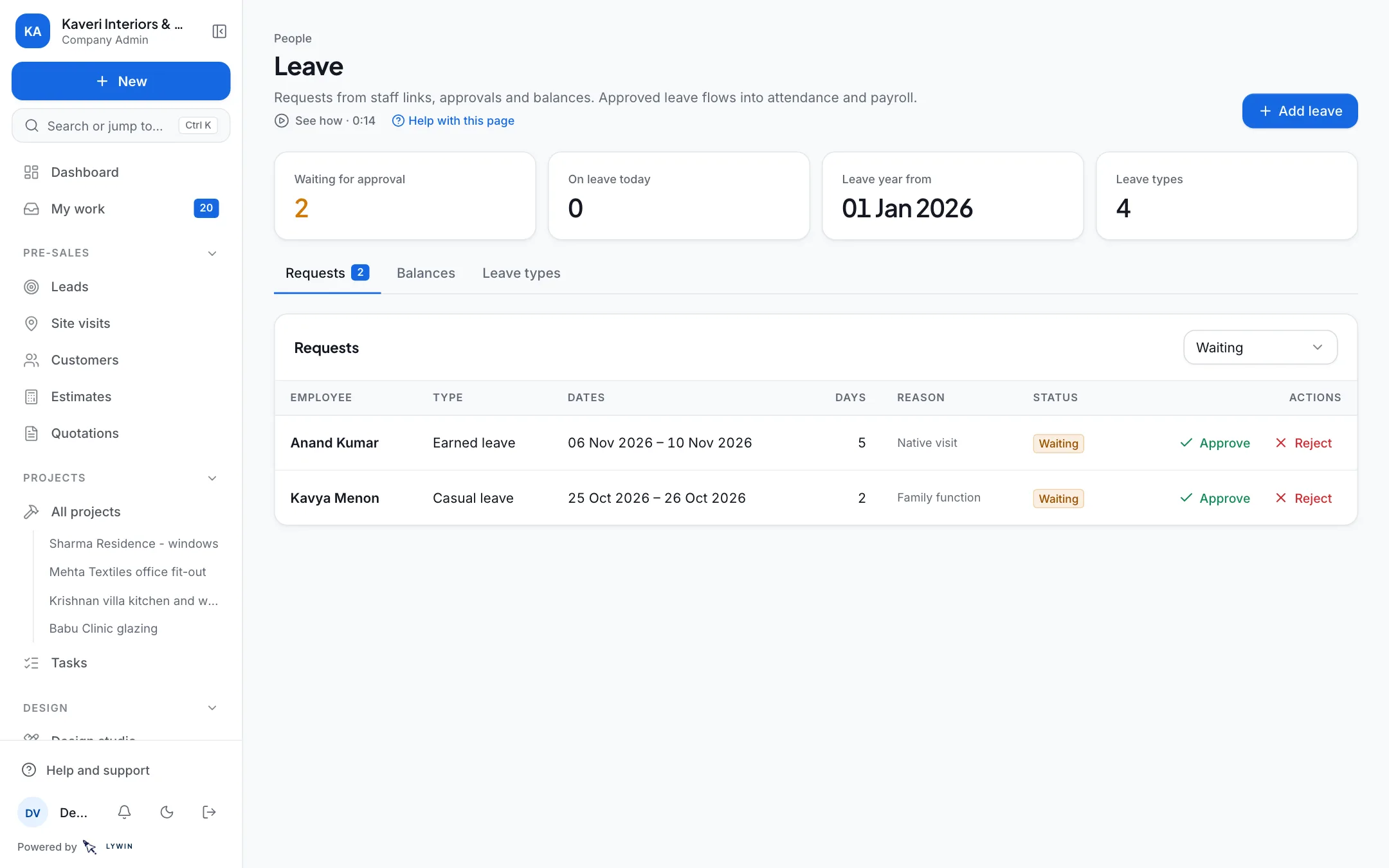Toggle dark mode moon icon
The image size is (1389, 868).
[x=167, y=812]
